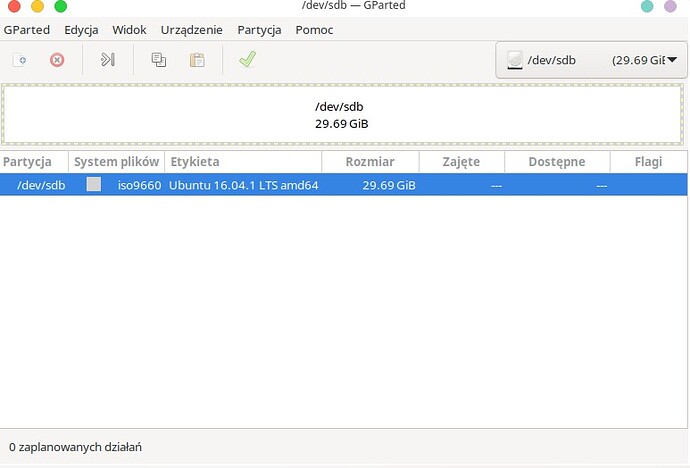Click the gray iso9660 filesystem color square
690x468 pixels.
pos(94,184)
